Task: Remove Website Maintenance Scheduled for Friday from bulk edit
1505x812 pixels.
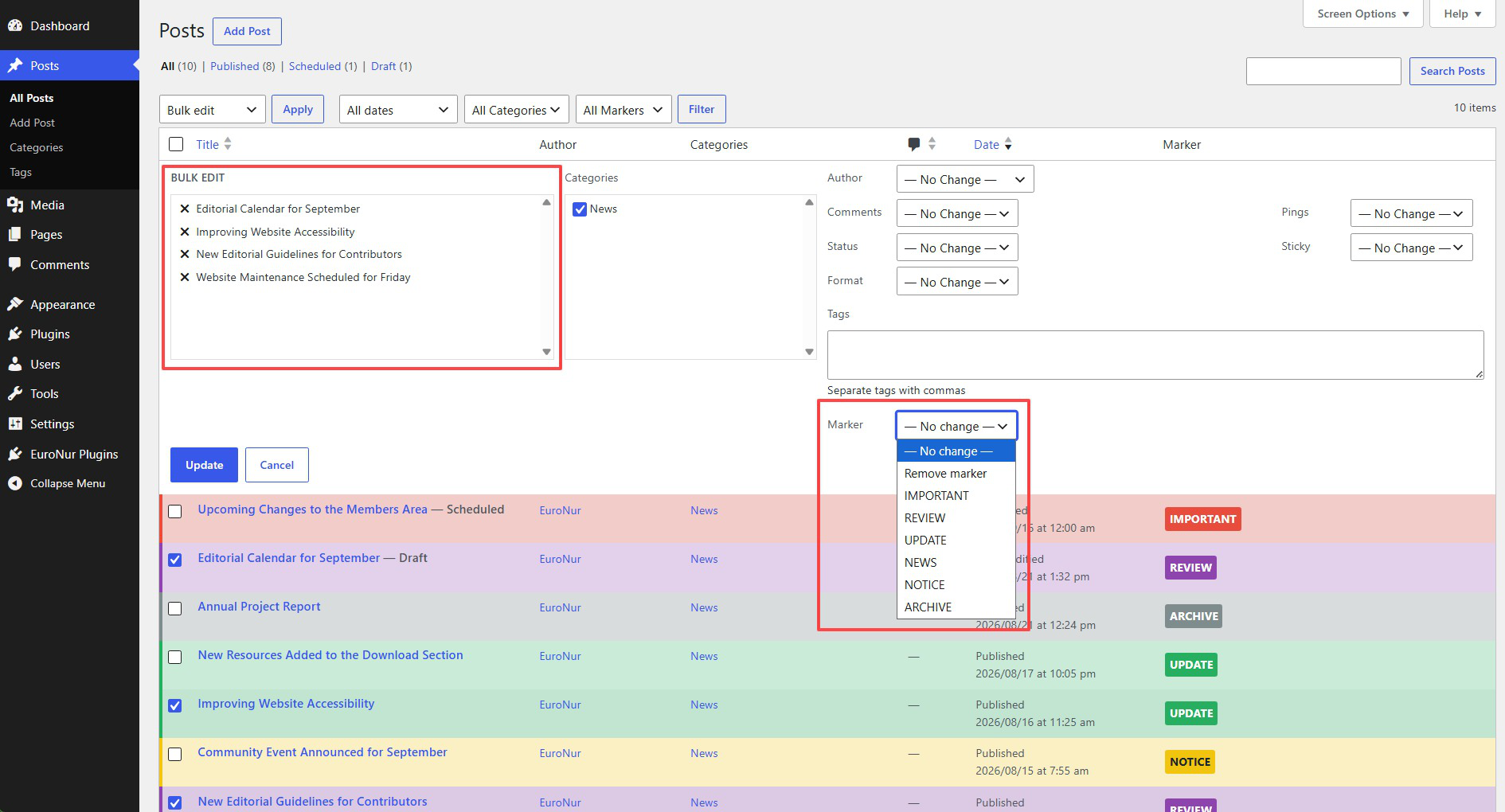Action: [x=185, y=277]
